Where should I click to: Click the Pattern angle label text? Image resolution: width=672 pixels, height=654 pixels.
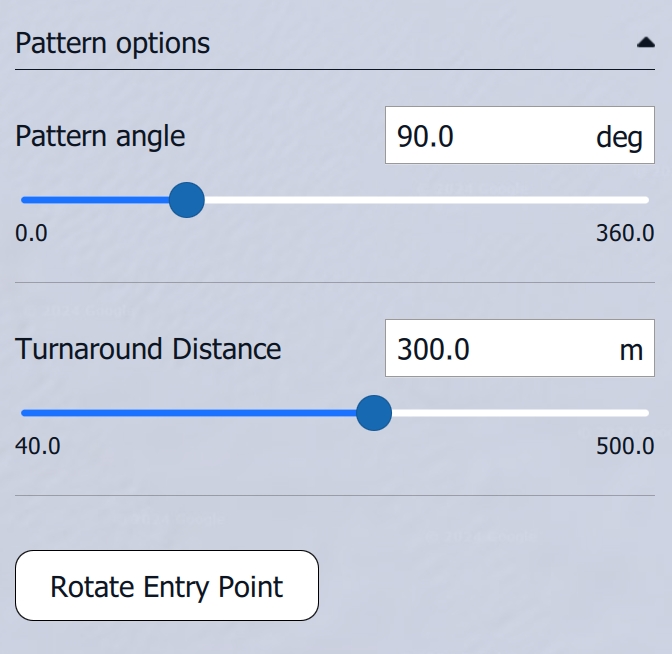[x=100, y=136]
